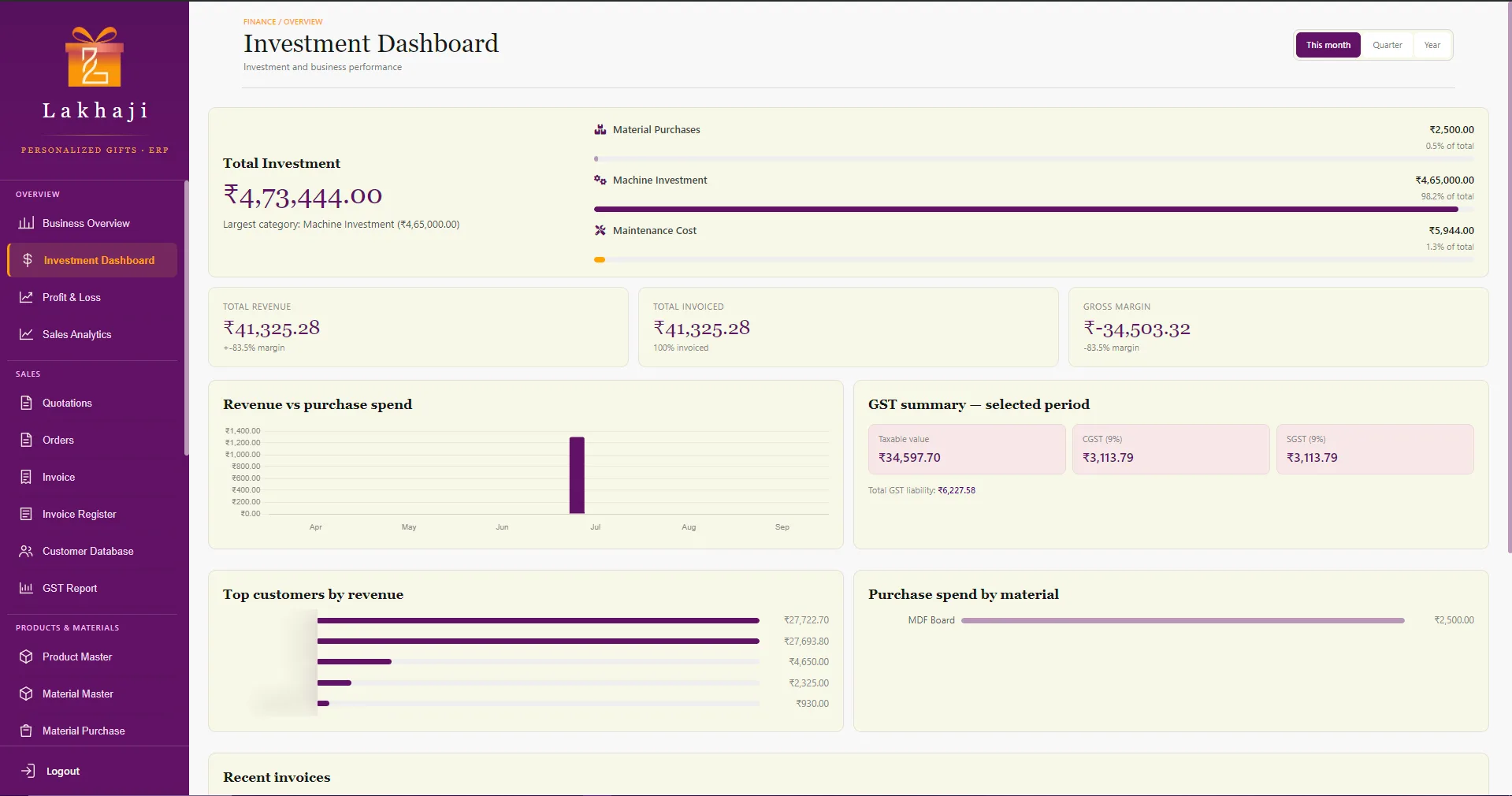1512x796 pixels.
Task: Click the MDF Board spend bar
Action: point(1183,620)
